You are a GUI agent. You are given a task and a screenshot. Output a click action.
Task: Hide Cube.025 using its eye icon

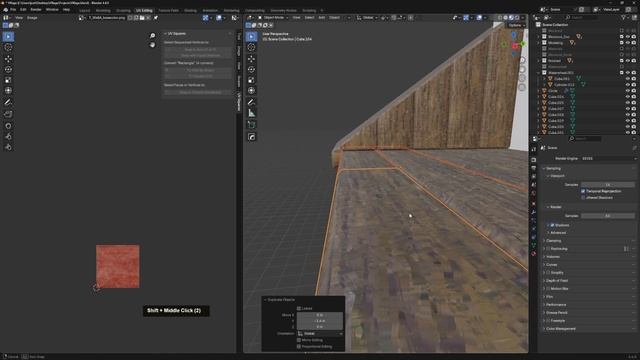coord(628,103)
